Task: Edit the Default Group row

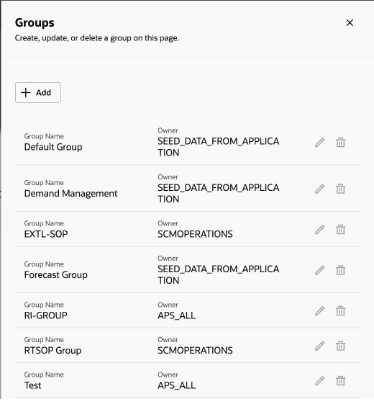Action: pyautogui.click(x=320, y=142)
